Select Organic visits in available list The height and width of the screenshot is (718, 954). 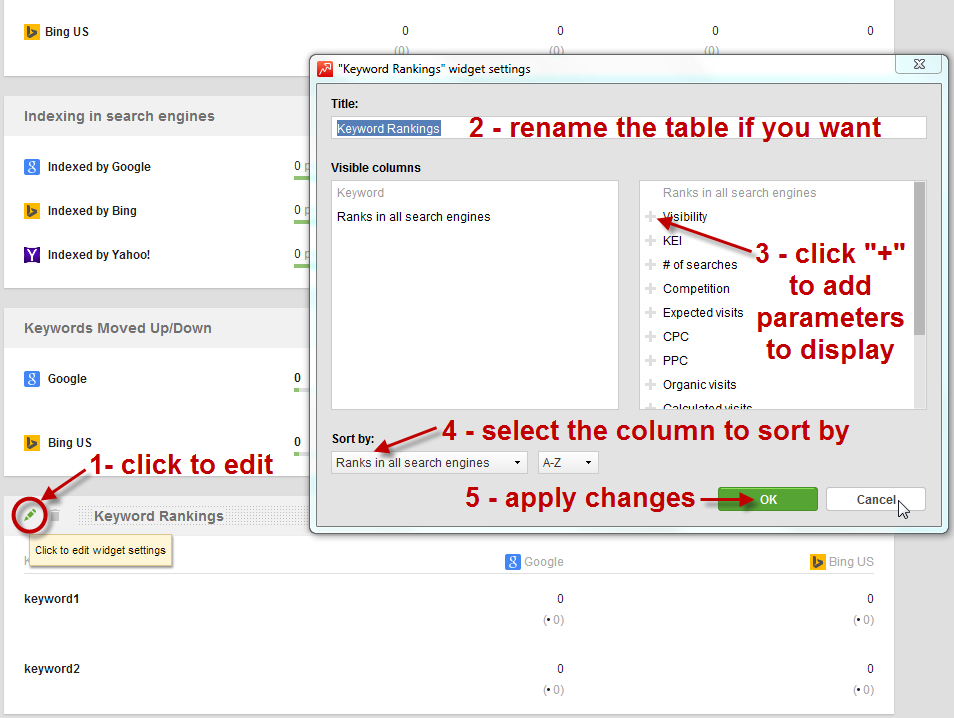coord(700,385)
